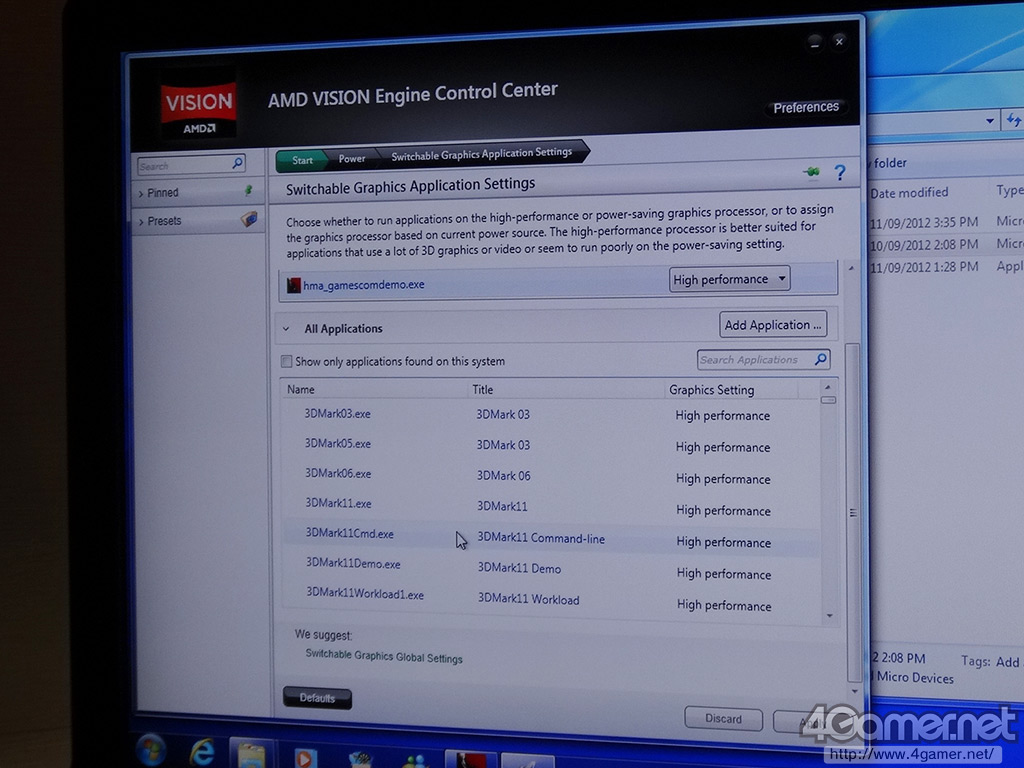Open the Windows Media Player taskbar icon
Screen dimensions: 1024x768
pyautogui.click(x=304, y=757)
